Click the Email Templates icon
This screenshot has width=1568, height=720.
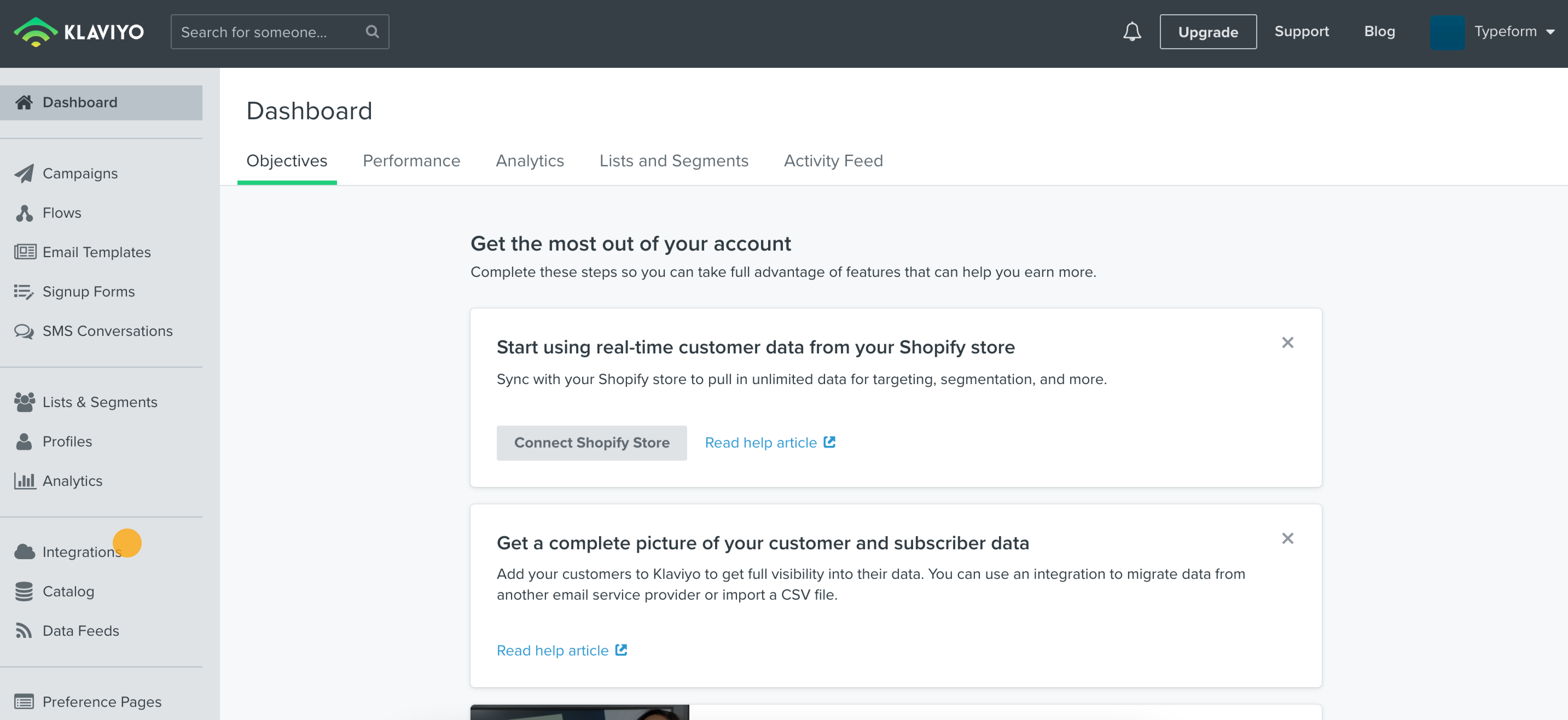[x=25, y=251]
